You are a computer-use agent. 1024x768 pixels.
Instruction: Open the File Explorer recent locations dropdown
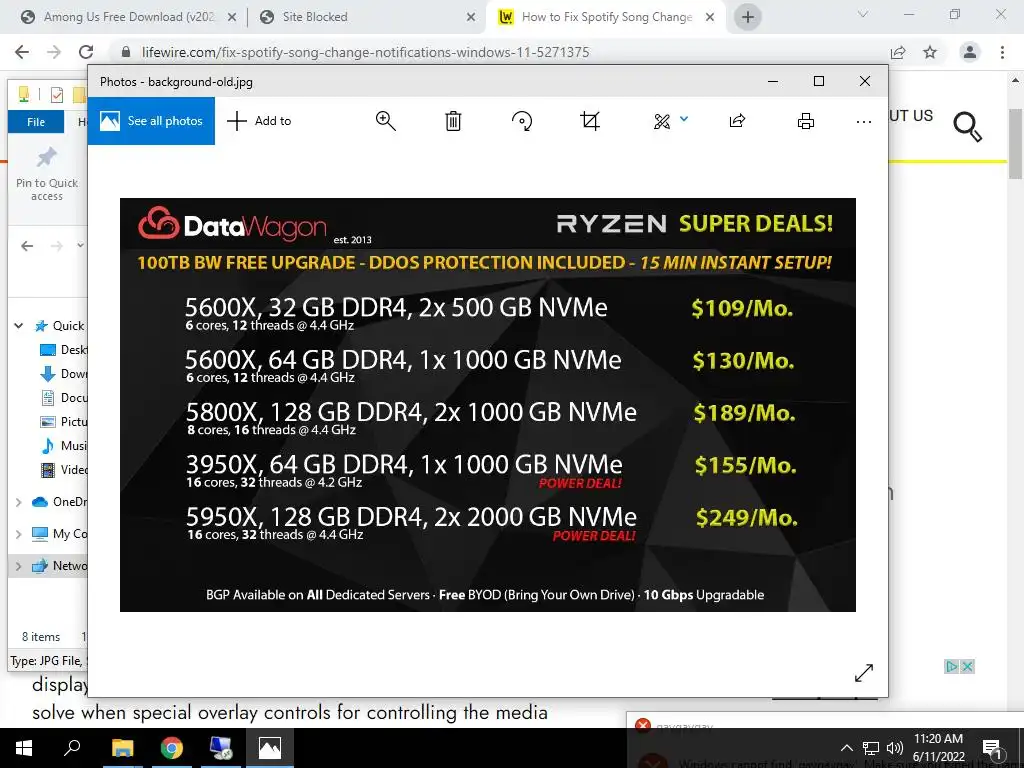(x=80, y=246)
